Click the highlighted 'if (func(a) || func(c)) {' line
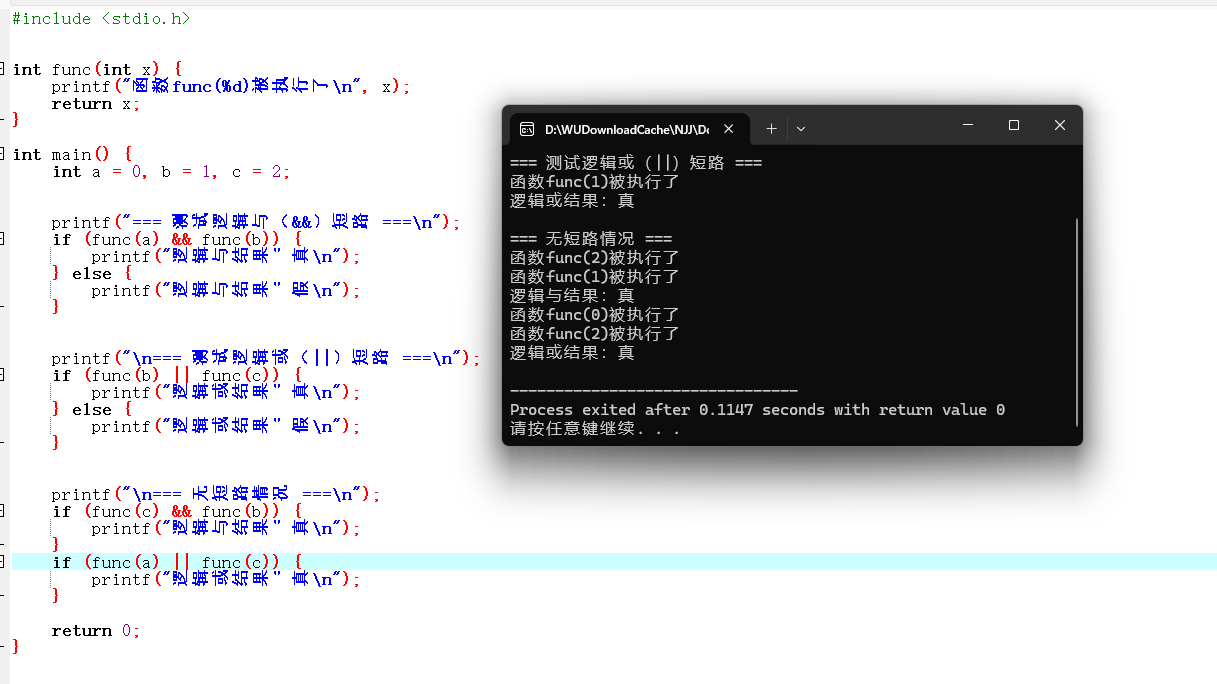1217x684 pixels. (177, 562)
